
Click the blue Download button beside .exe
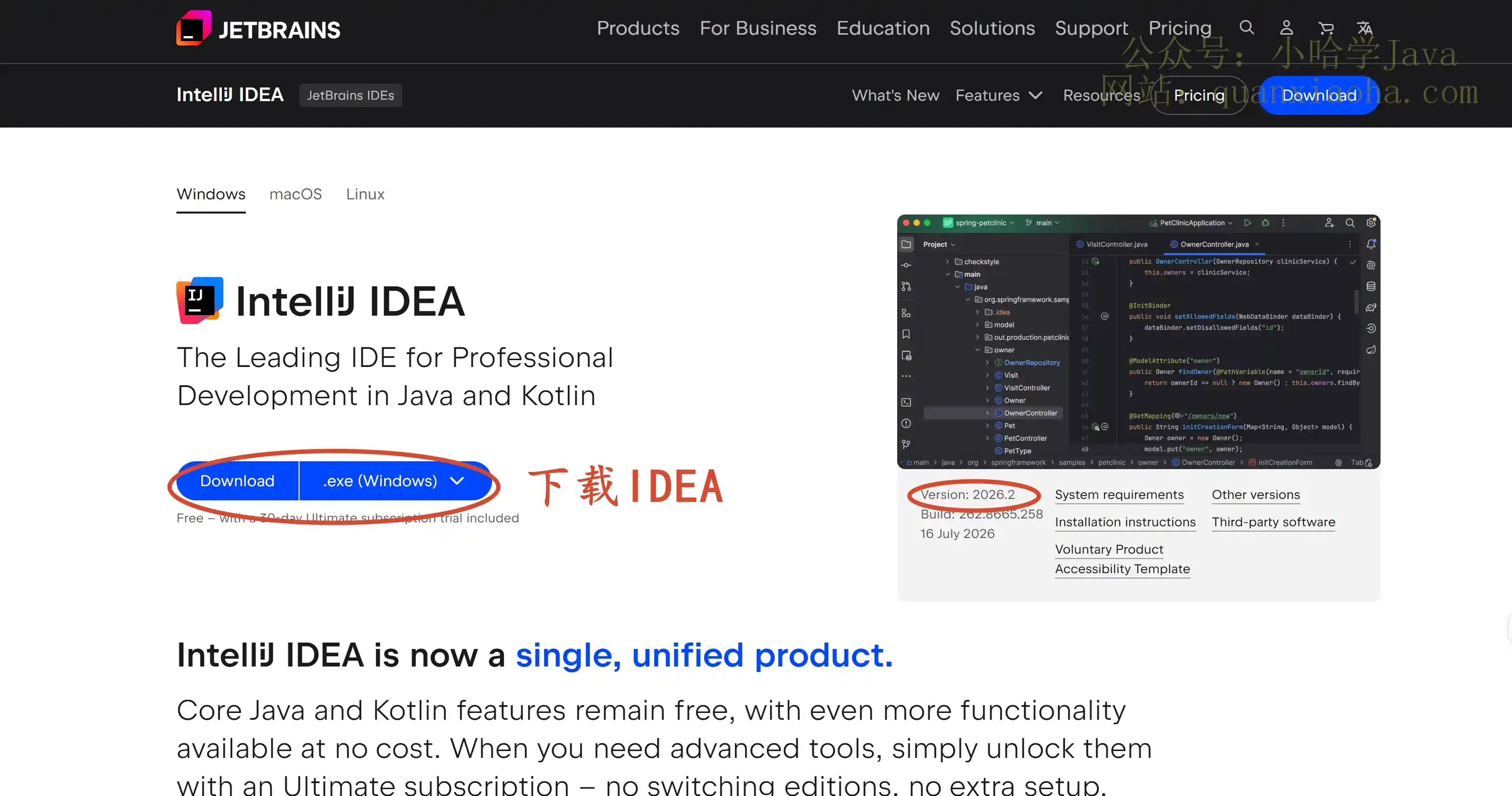point(237,481)
